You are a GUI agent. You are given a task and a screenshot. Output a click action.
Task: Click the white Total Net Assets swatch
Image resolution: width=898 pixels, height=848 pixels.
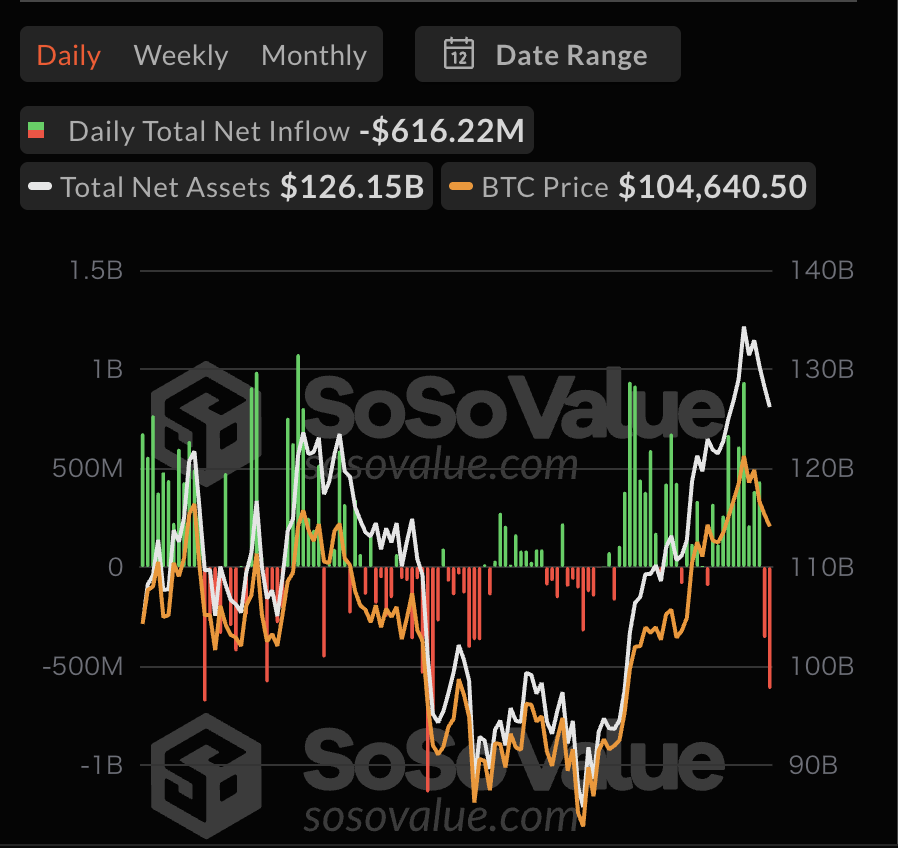coord(40,187)
